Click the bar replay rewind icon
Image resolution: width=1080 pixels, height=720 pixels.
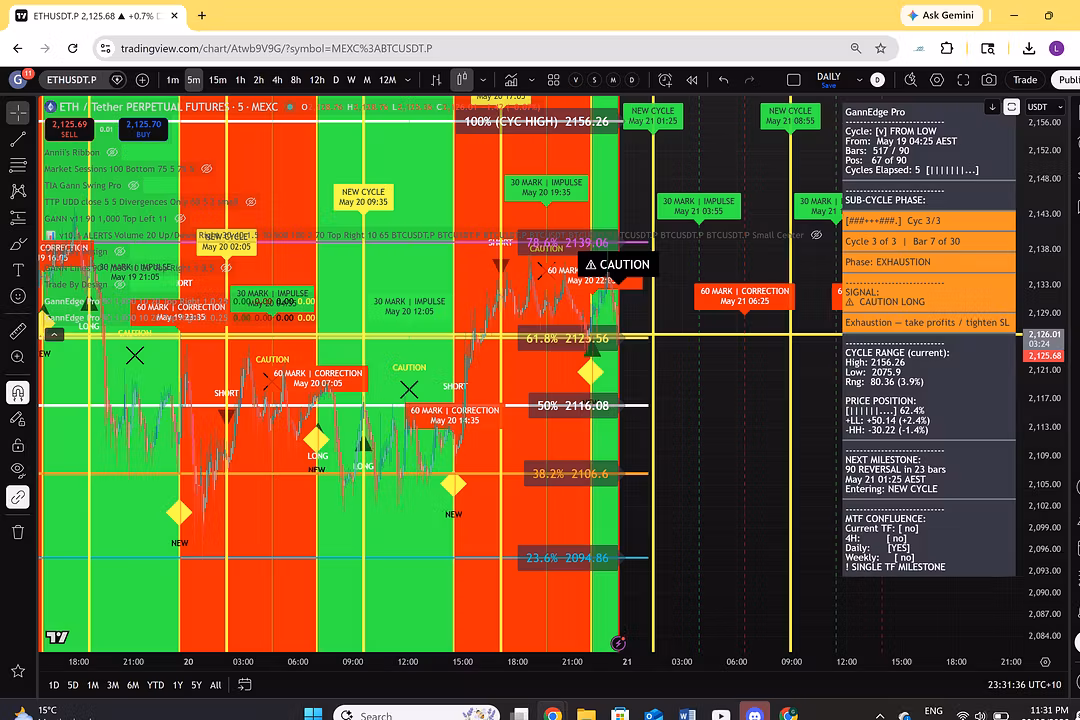point(692,80)
